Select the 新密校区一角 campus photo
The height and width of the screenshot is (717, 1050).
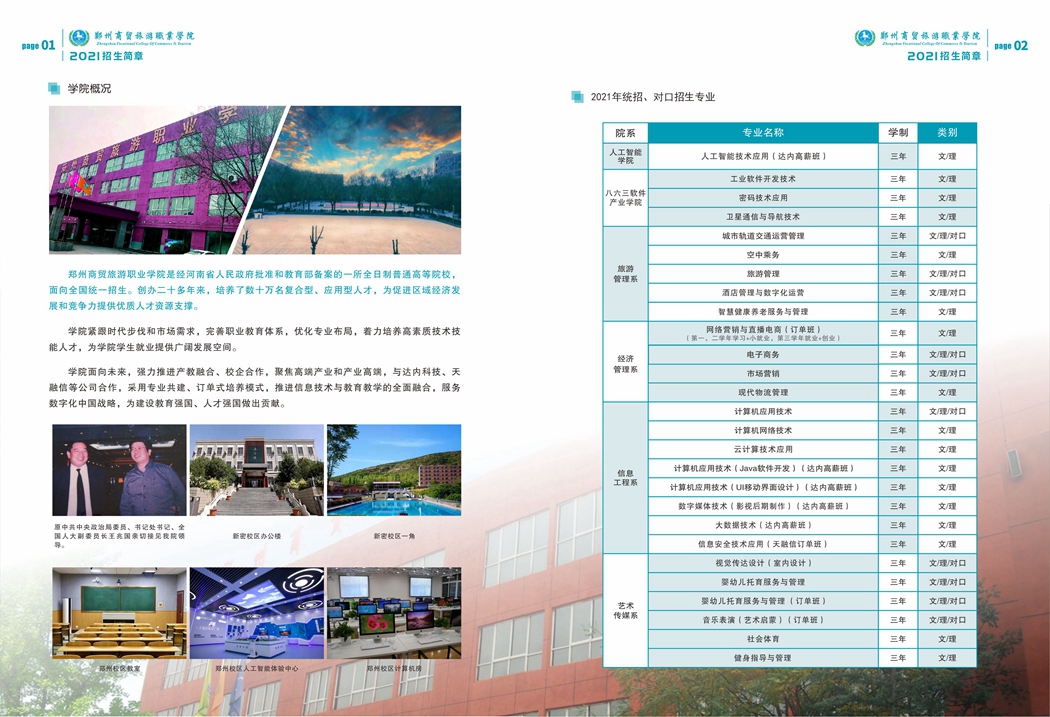coord(394,470)
